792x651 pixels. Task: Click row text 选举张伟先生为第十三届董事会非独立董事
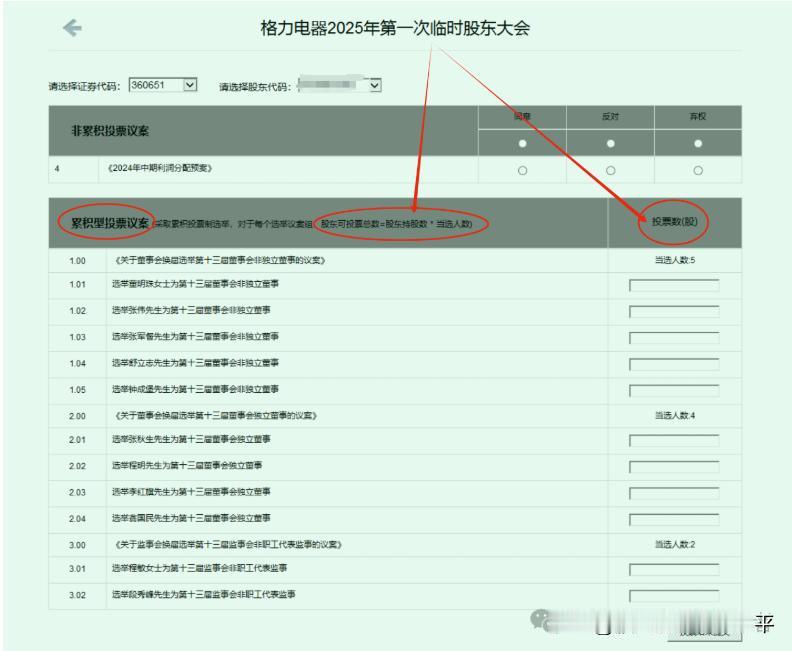pos(191,310)
